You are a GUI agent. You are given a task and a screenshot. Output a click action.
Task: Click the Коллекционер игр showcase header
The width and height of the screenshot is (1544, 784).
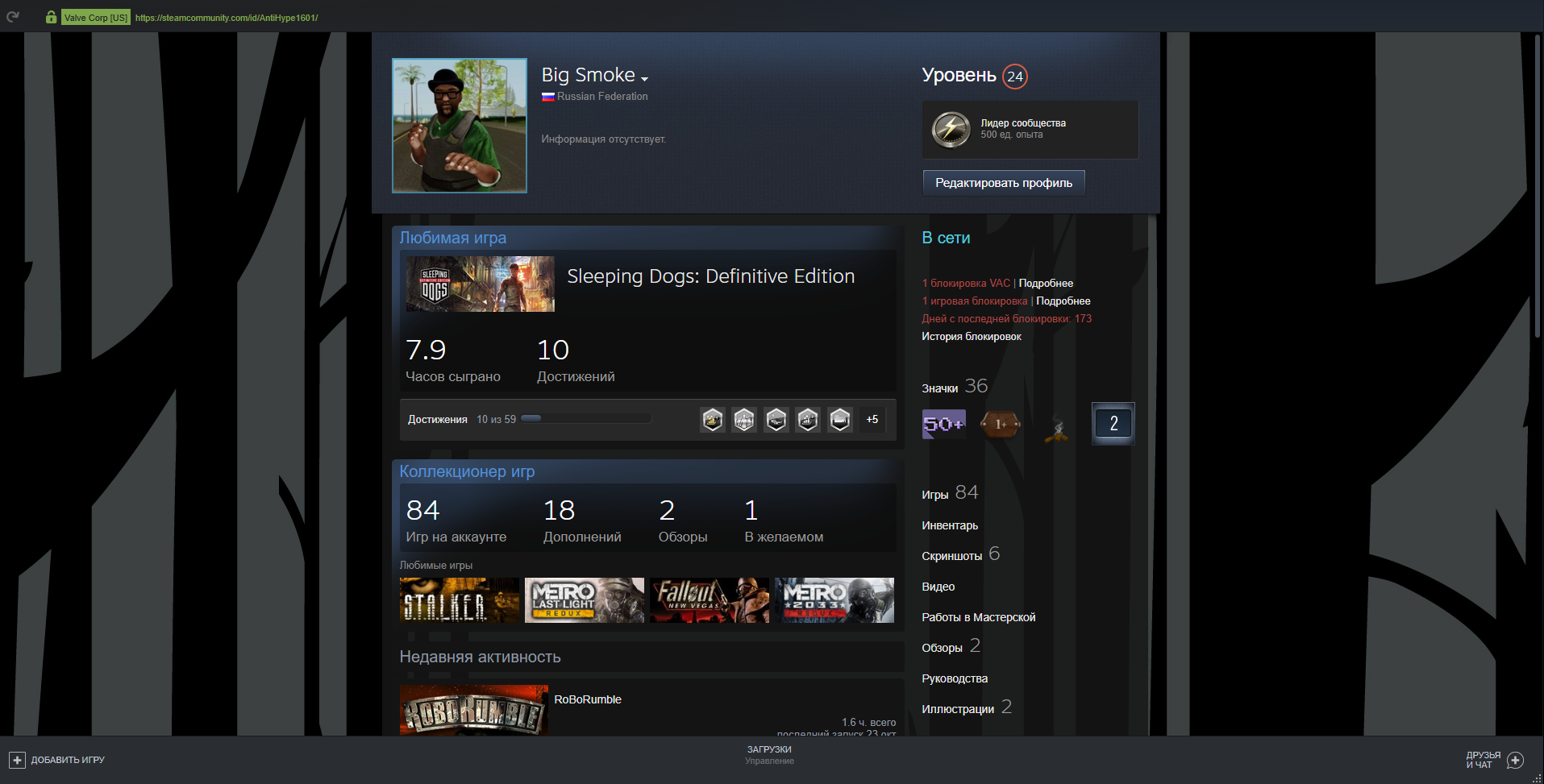point(467,471)
